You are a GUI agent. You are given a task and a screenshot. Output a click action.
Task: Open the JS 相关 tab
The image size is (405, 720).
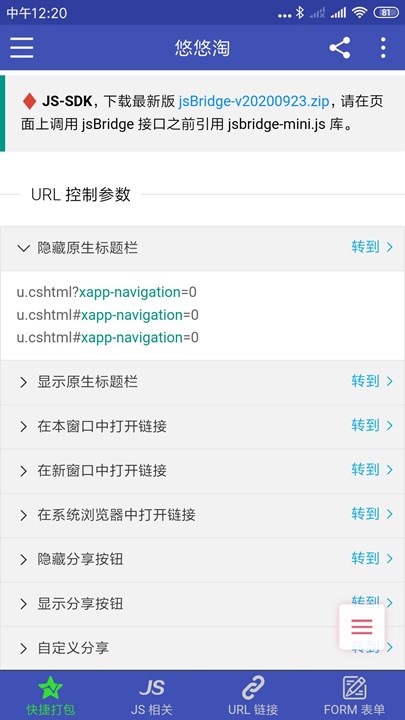[x=152, y=696]
